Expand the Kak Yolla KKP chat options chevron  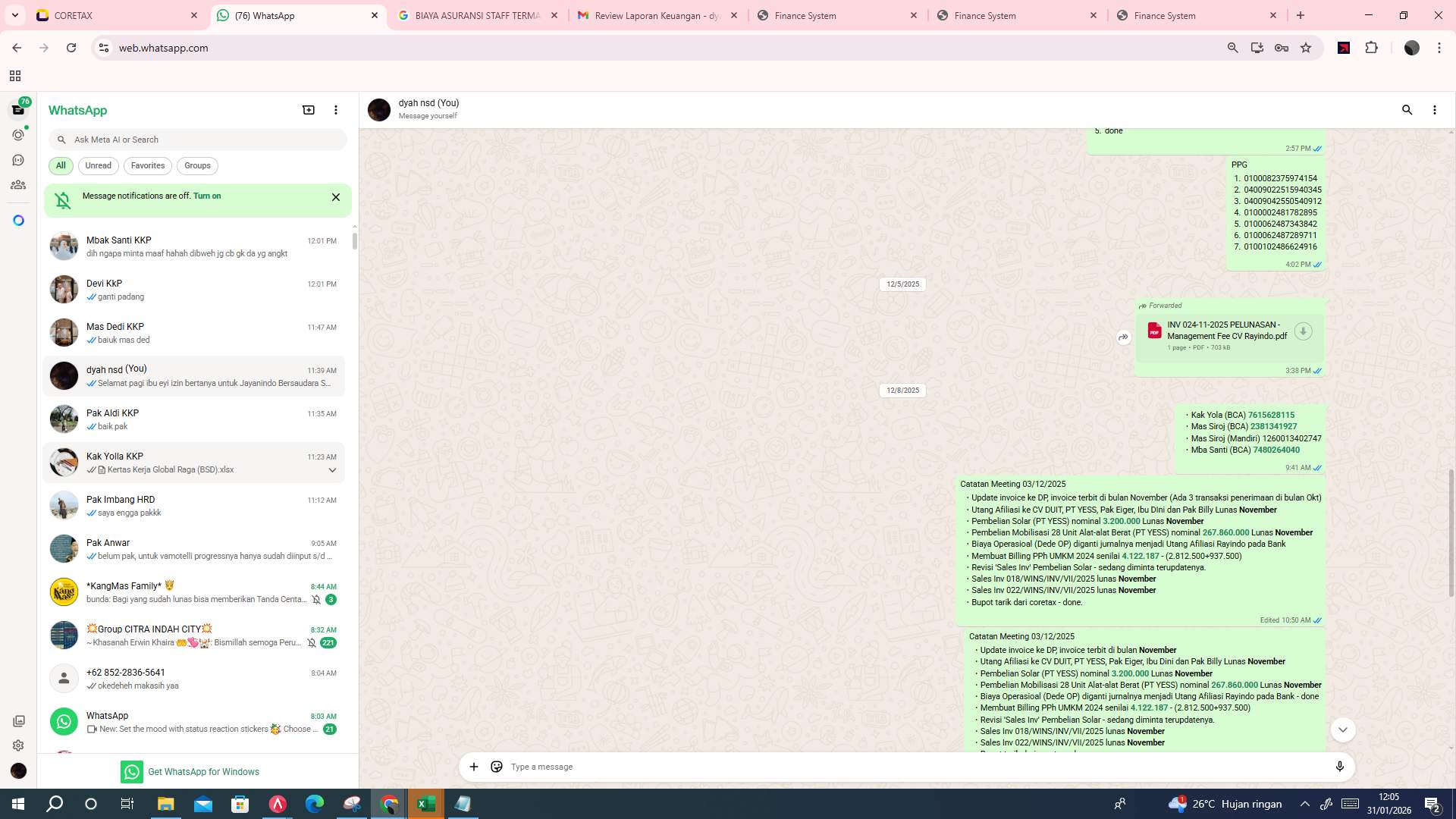pos(332,470)
